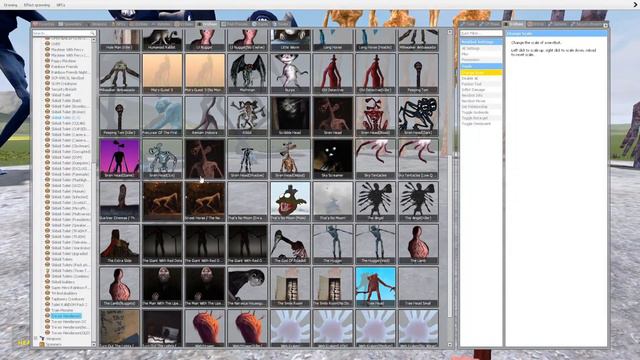Pick the Presence Of The First icon
640x360 pixels.
coord(162,116)
